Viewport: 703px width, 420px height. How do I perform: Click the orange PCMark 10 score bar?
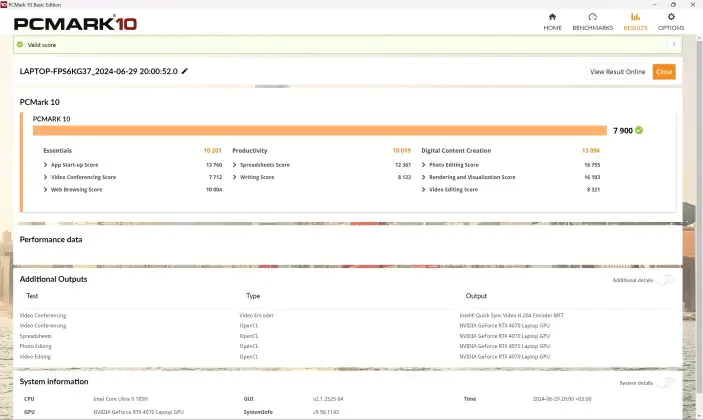pos(320,130)
